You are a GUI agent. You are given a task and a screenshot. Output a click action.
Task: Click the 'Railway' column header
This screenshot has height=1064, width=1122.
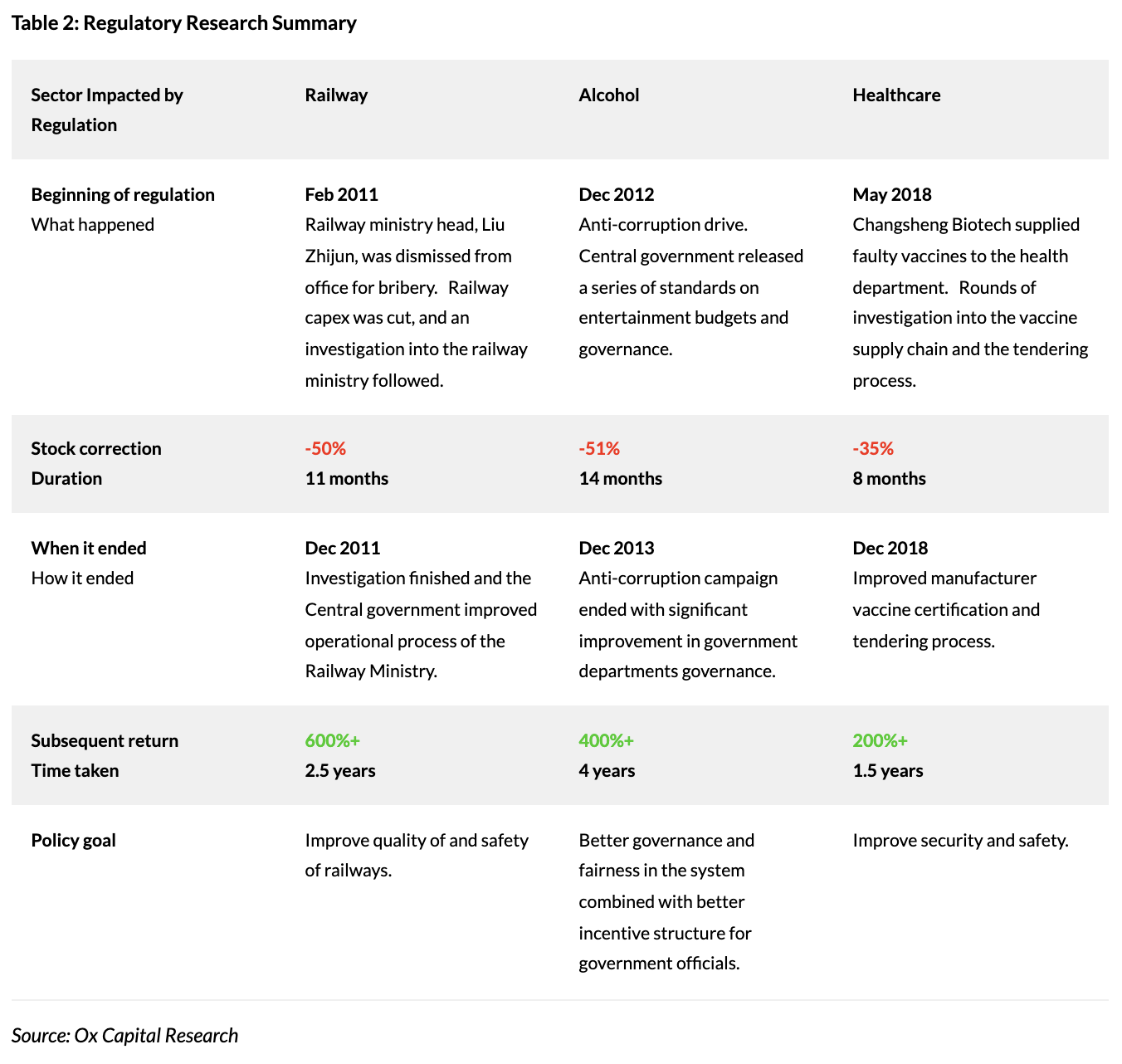tap(336, 95)
